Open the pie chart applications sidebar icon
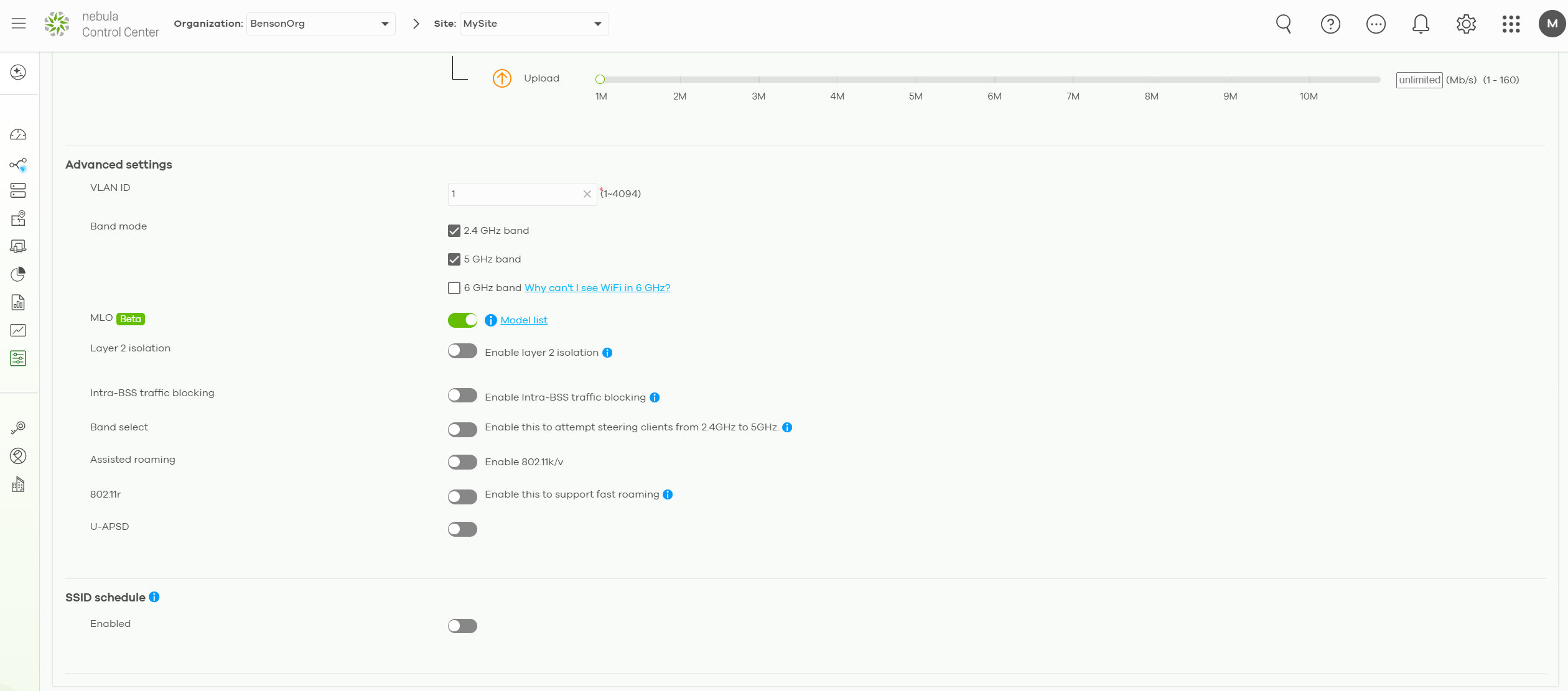The width and height of the screenshot is (1568, 691). (x=18, y=274)
